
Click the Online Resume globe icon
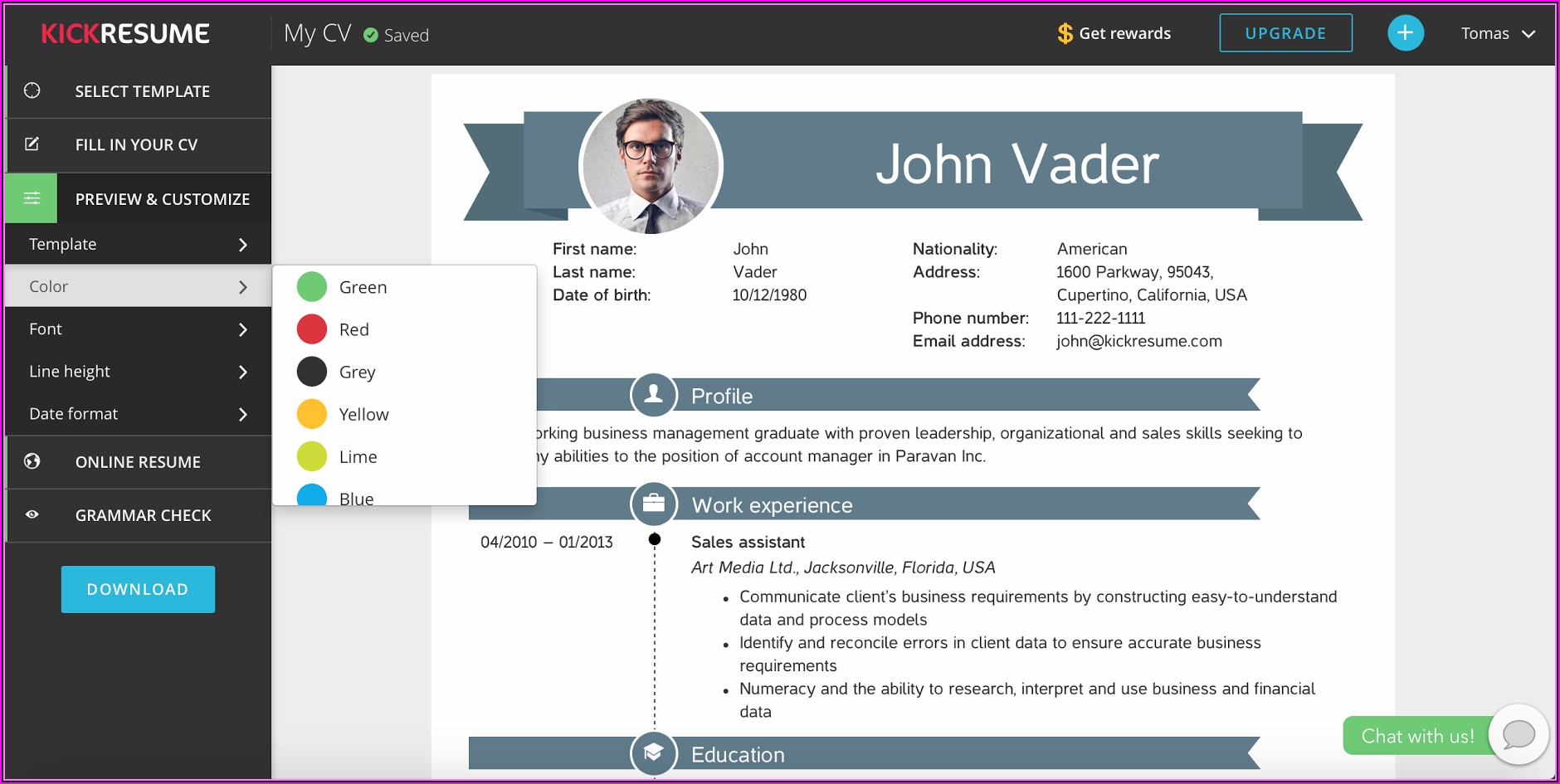tap(32, 461)
